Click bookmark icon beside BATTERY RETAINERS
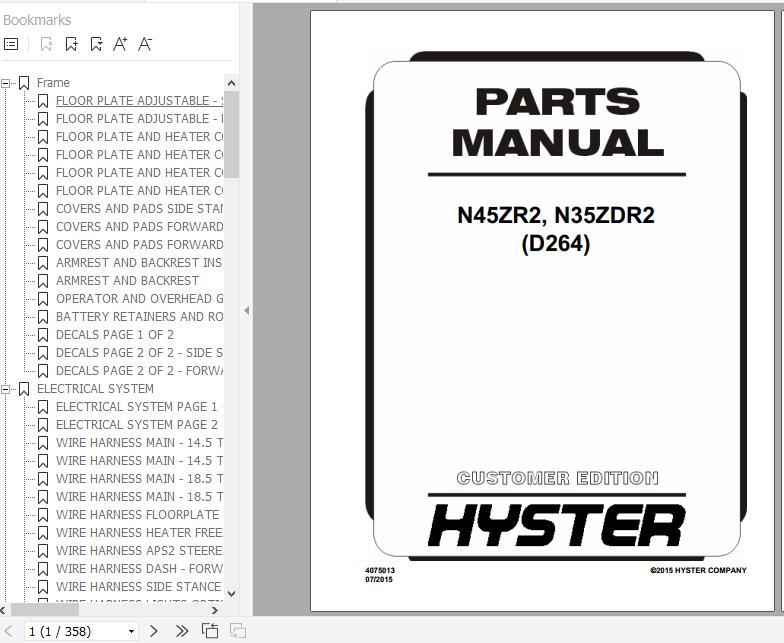The width and height of the screenshot is (784, 643). click(43, 317)
